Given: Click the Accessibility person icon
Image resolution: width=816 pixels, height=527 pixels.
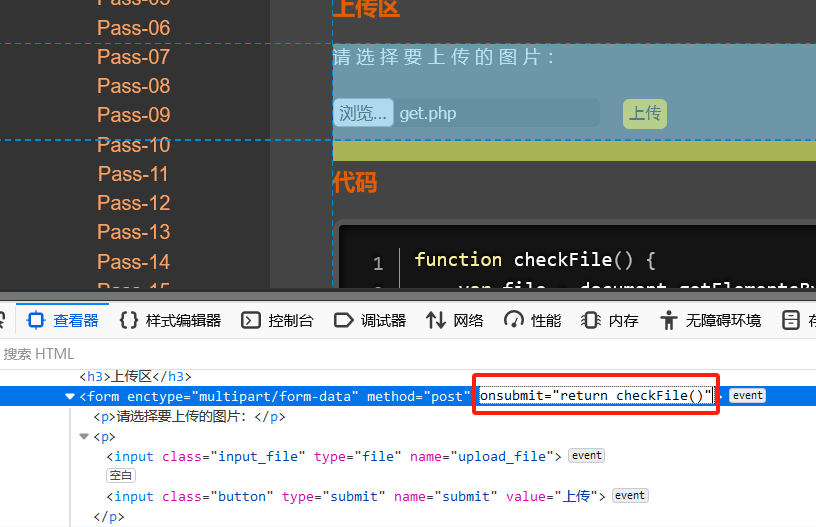Looking at the screenshot, I should tap(669, 320).
